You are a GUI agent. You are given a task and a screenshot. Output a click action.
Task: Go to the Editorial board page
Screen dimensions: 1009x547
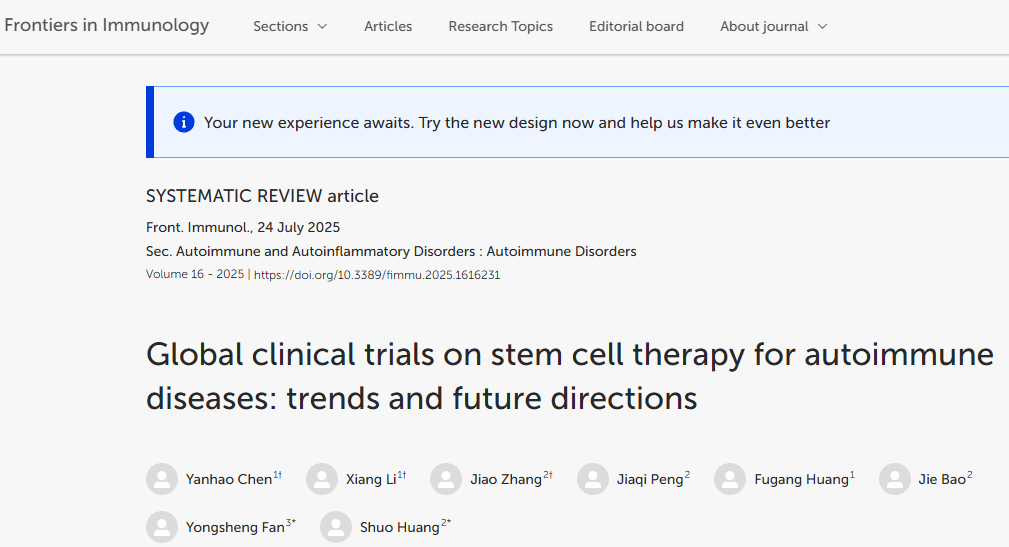tap(636, 26)
